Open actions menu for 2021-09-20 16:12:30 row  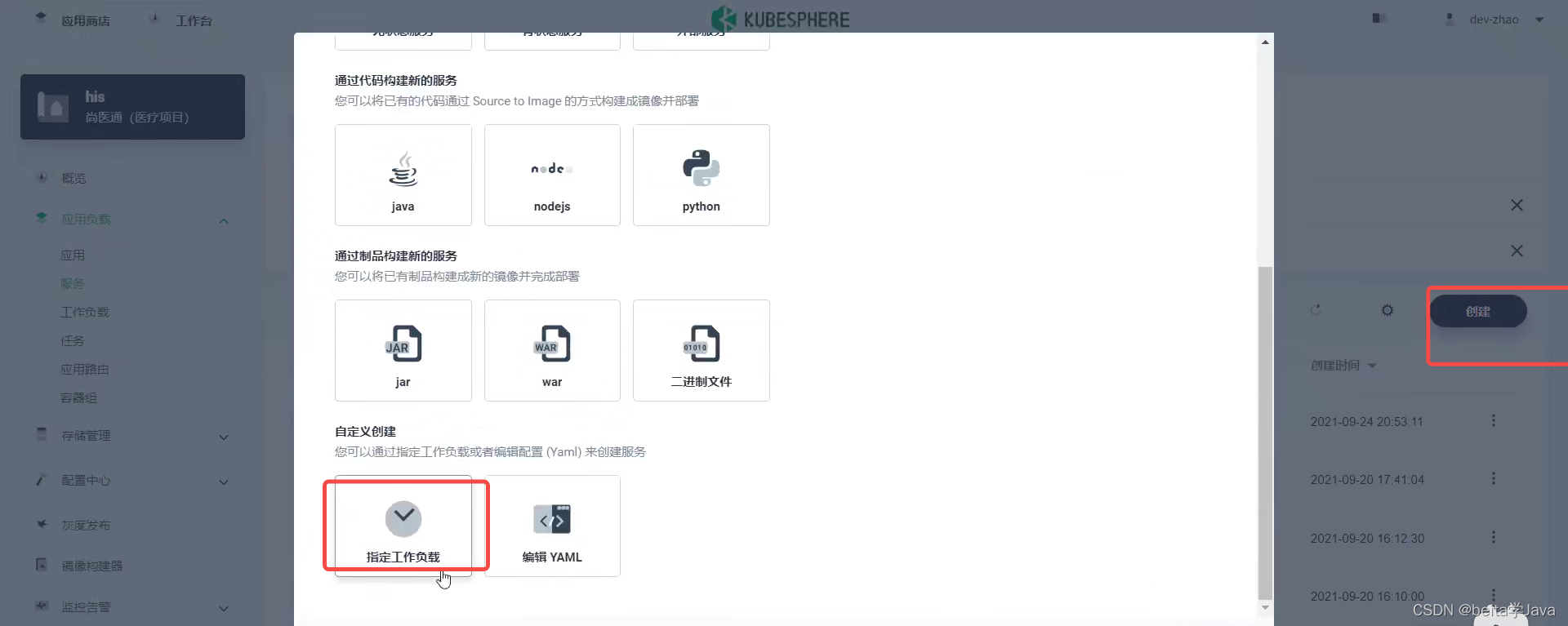[1494, 537]
